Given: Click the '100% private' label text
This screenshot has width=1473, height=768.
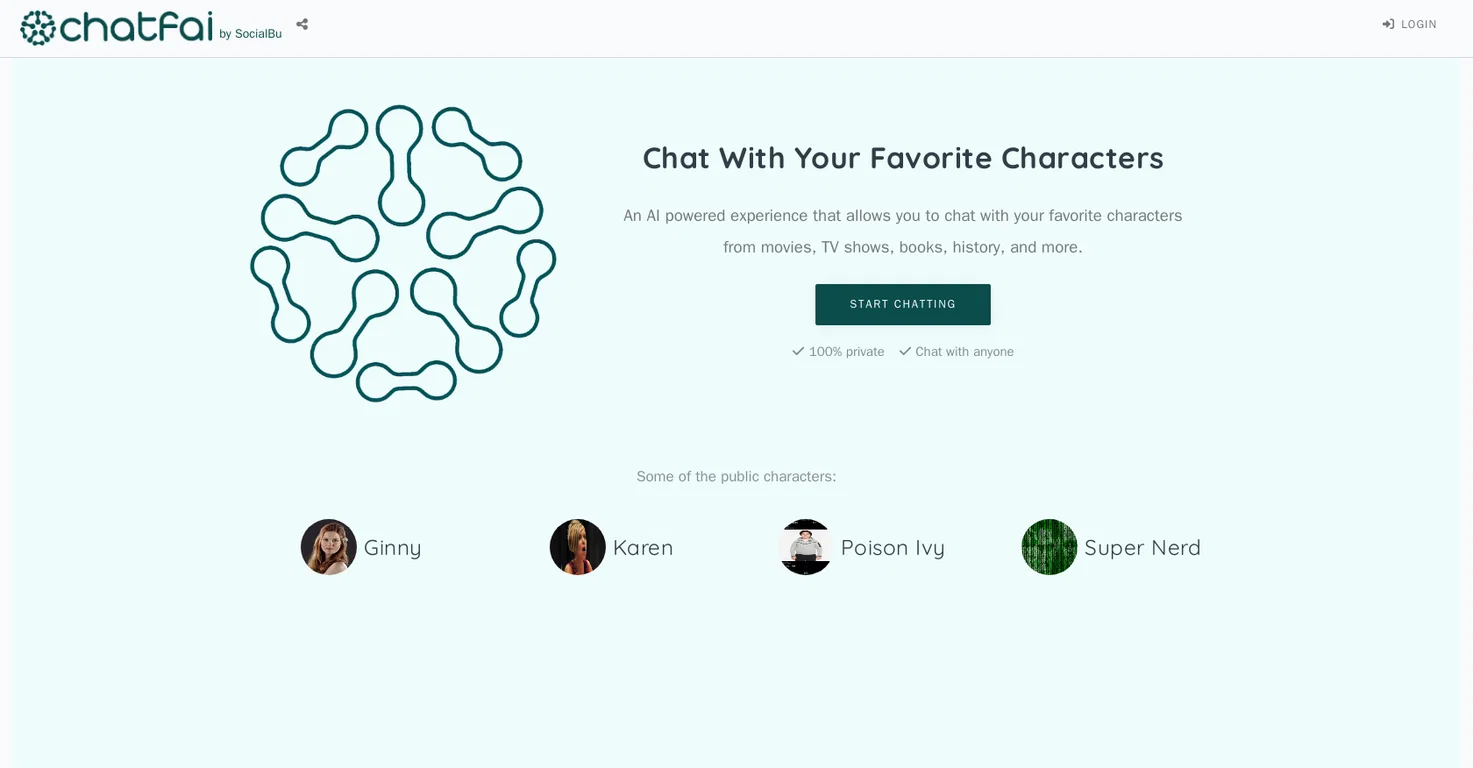Looking at the screenshot, I should 846,351.
